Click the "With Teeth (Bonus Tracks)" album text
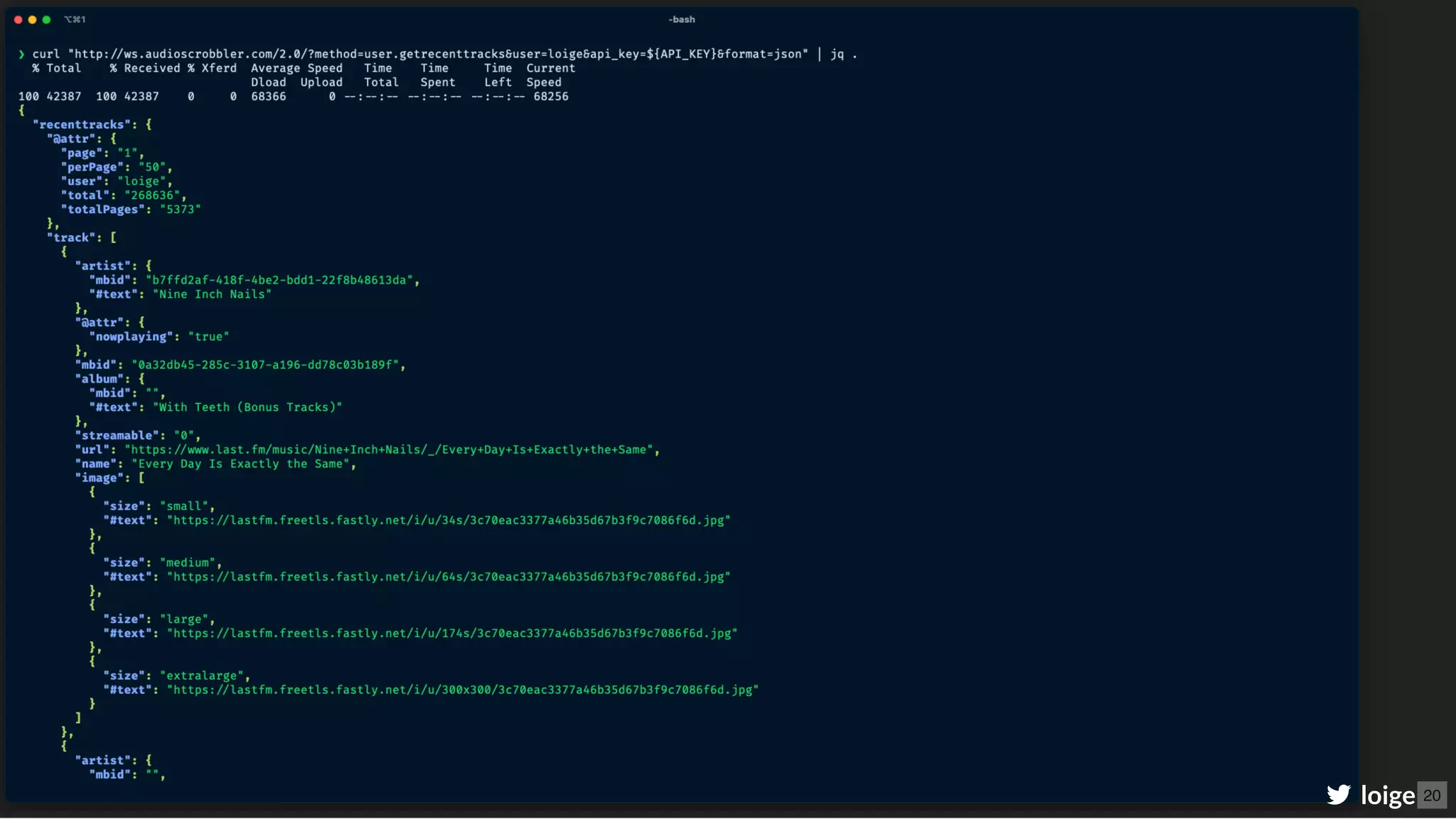1456x819 pixels. 247,407
